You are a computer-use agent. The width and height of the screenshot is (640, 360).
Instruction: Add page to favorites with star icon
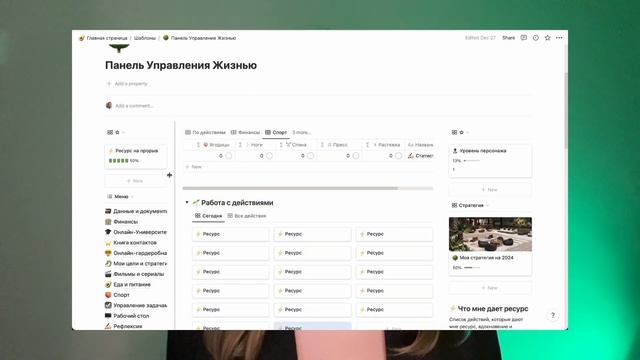click(547, 38)
